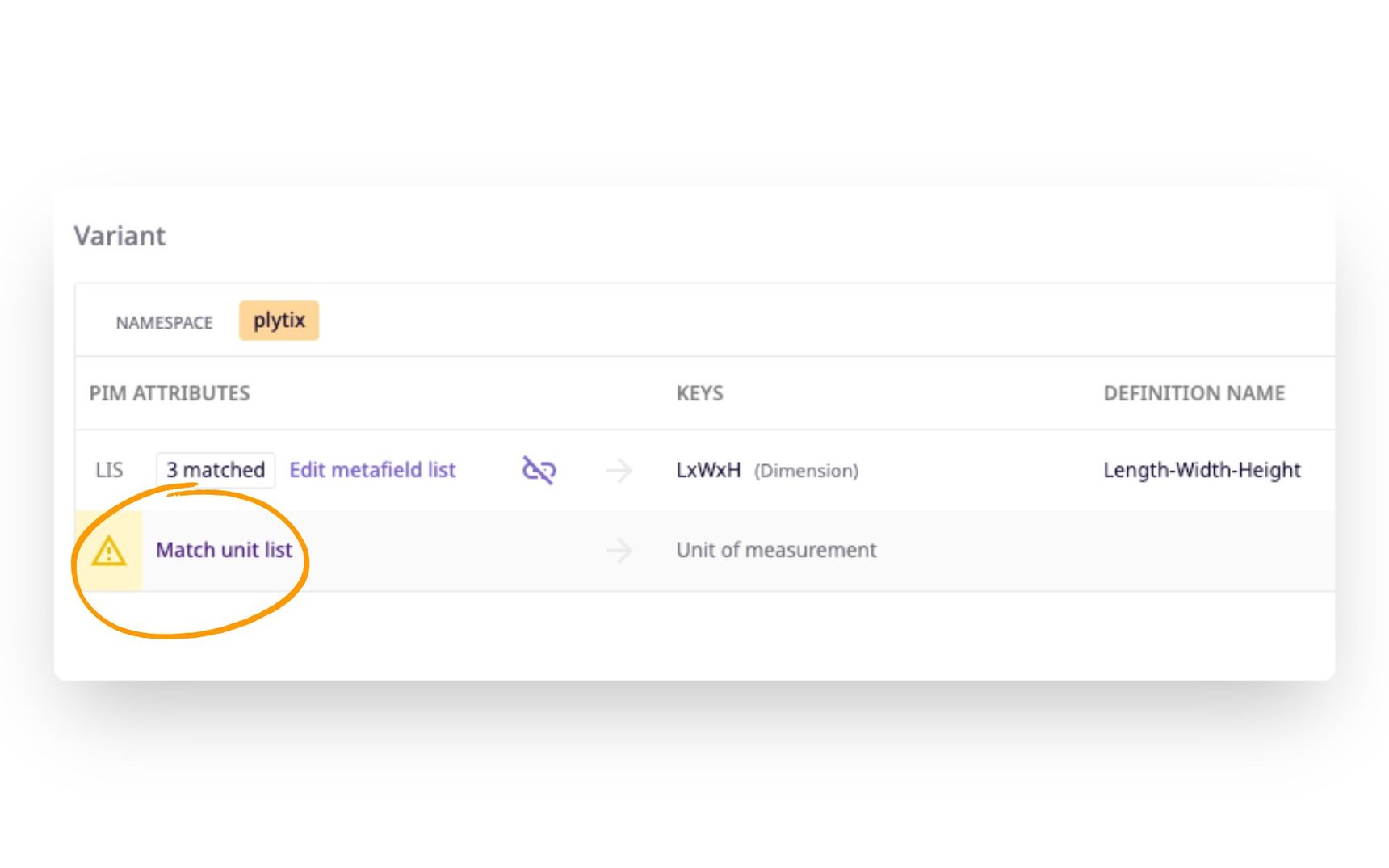The image size is (1389, 868).
Task: Click the Unit of measurement key
Action: 776,550
